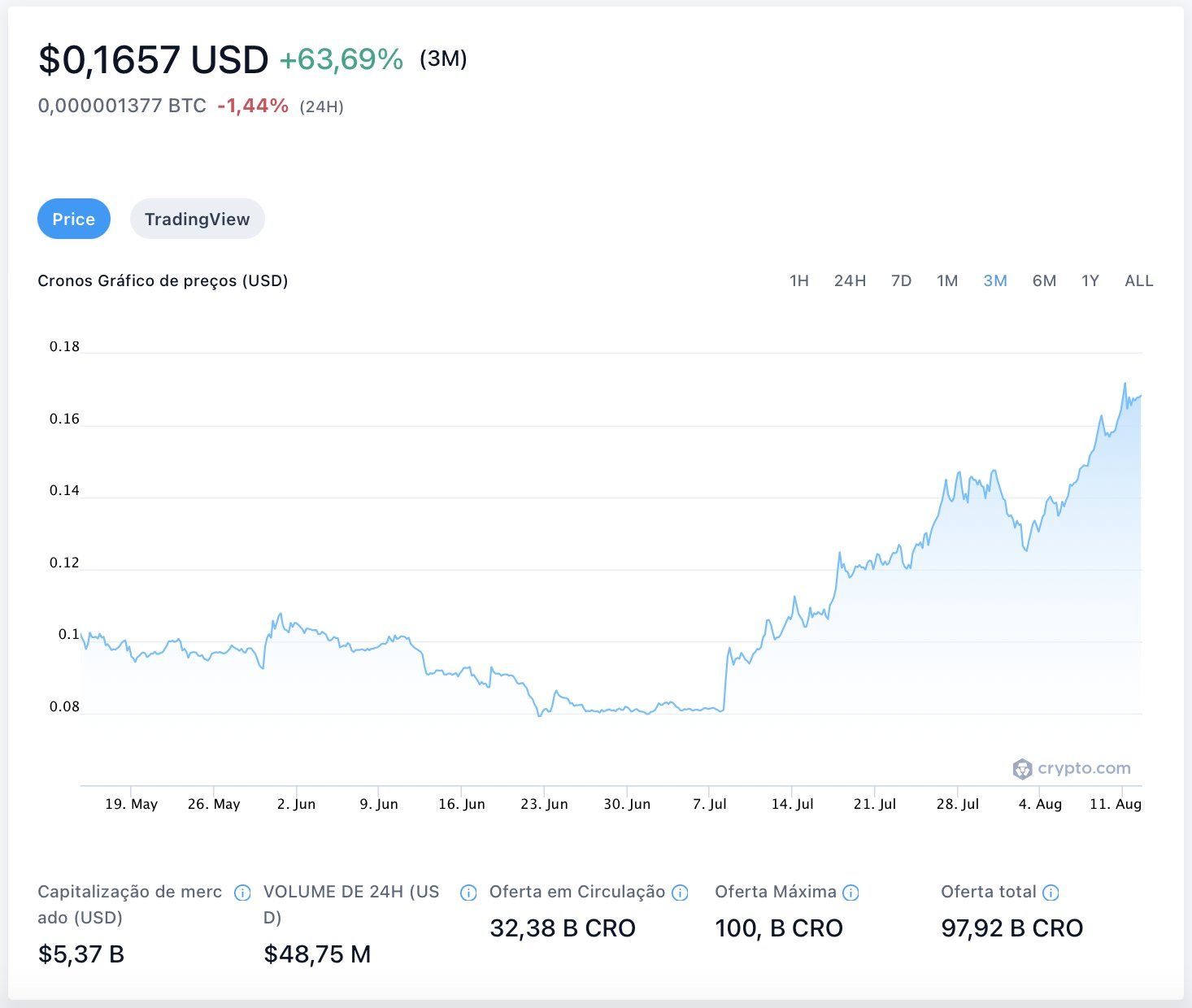Choose the 24H chart range

[x=850, y=281]
